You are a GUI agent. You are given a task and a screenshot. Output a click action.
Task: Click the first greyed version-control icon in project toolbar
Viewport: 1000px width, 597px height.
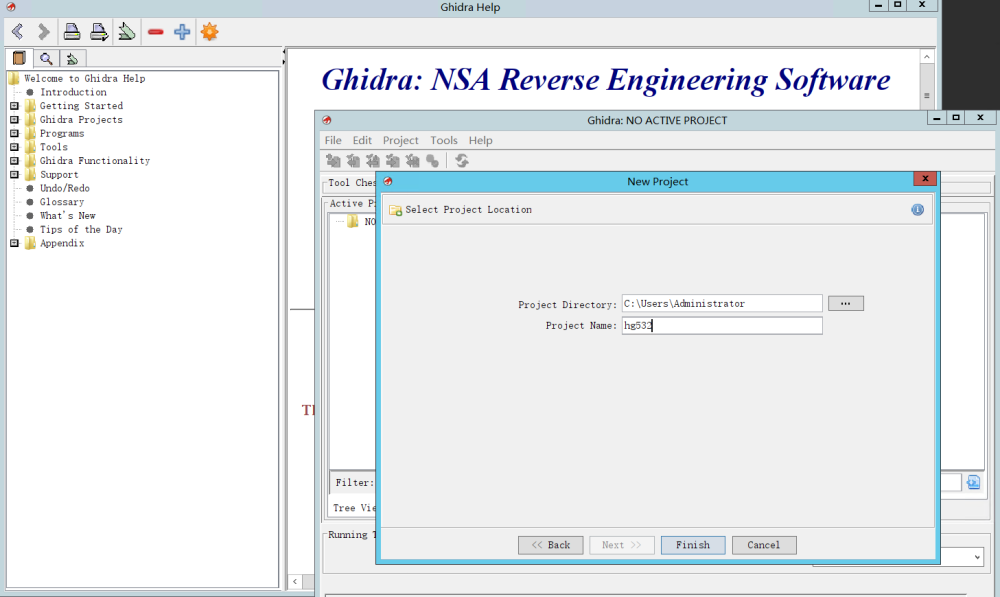[333, 161]
